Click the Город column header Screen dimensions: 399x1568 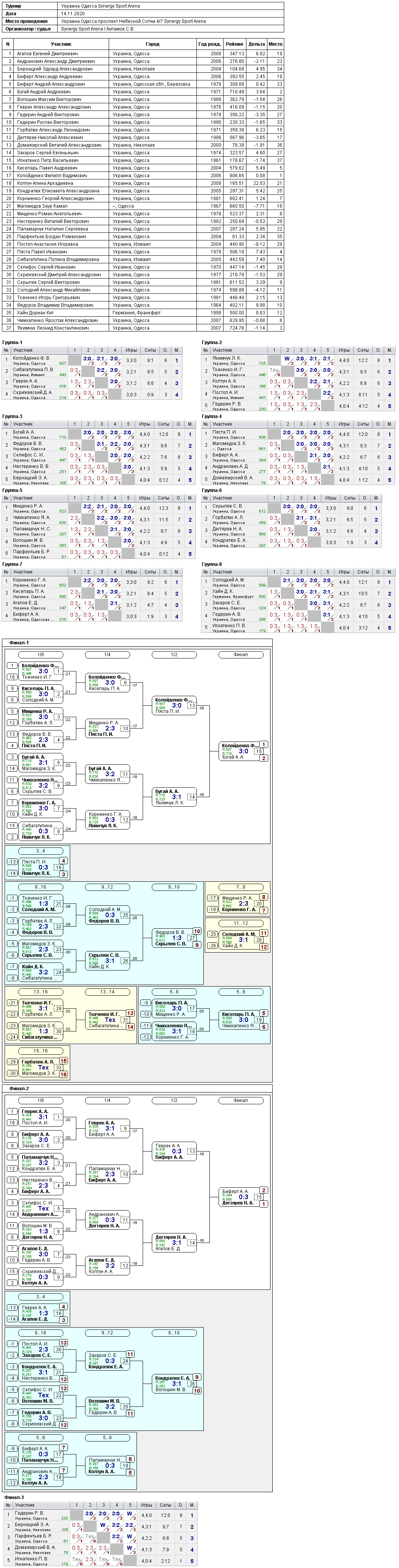coord(153,45)
